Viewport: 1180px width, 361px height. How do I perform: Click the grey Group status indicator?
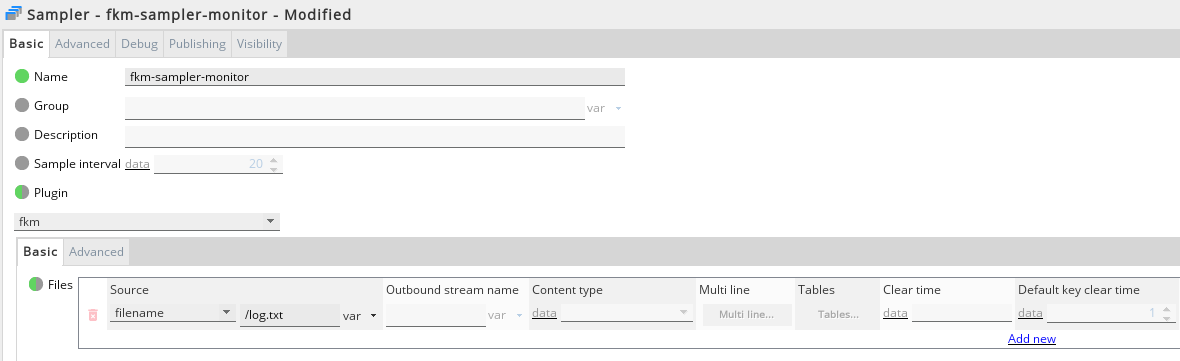click(x=22, y=105)
